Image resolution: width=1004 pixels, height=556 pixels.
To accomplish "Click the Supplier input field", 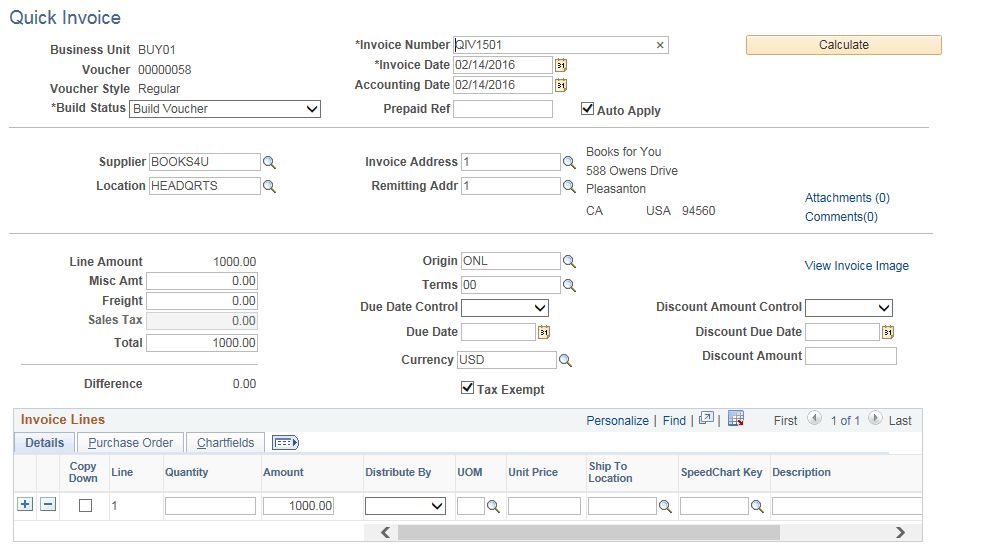I will point(205,162).
